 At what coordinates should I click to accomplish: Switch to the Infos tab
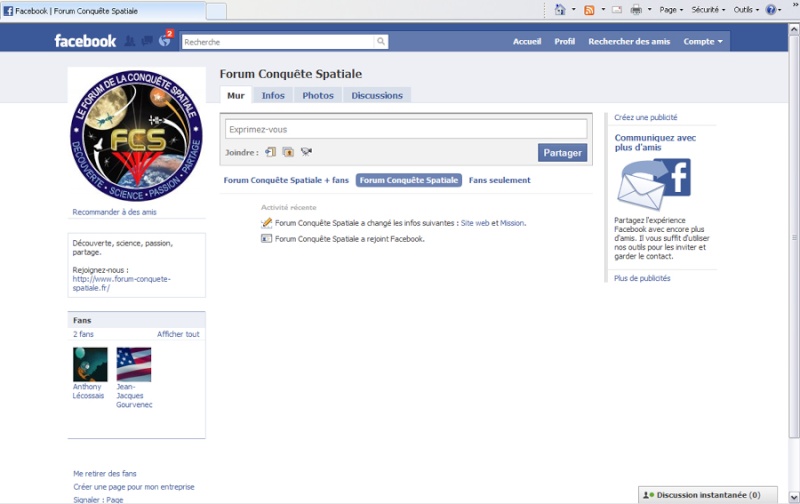coord(273,95)
